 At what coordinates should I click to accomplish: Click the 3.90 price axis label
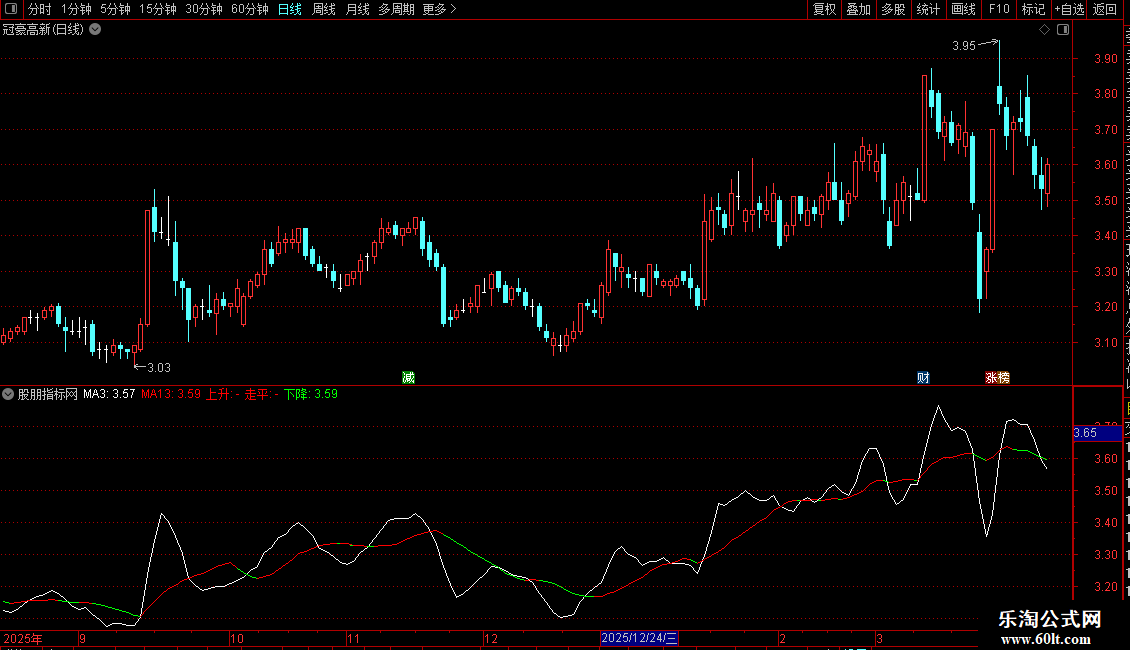(1105, 58)
